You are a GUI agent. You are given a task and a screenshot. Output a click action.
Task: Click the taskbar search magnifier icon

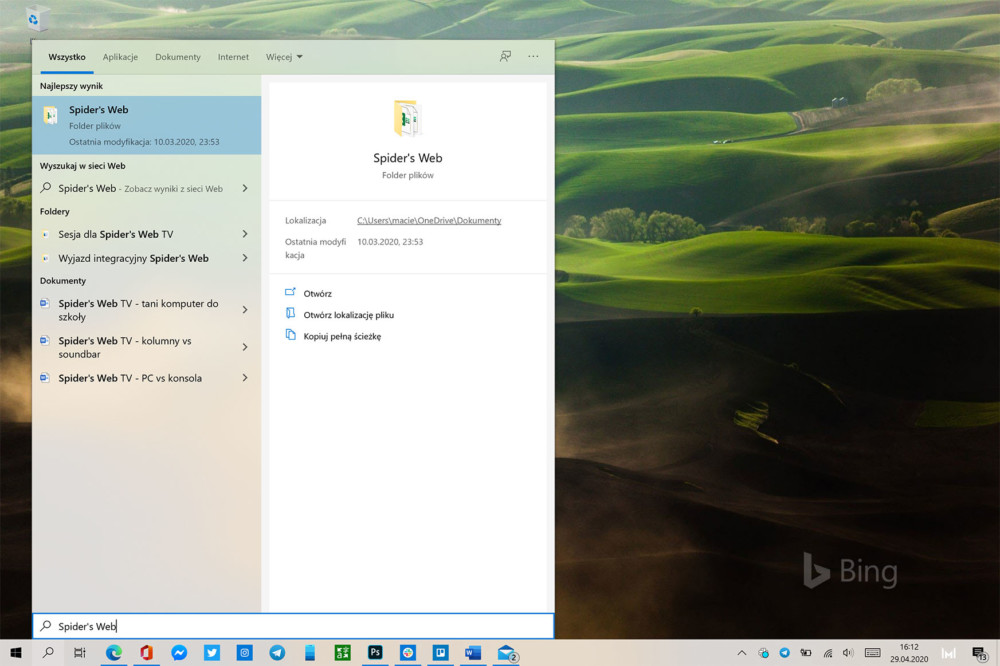pos(48,653)
